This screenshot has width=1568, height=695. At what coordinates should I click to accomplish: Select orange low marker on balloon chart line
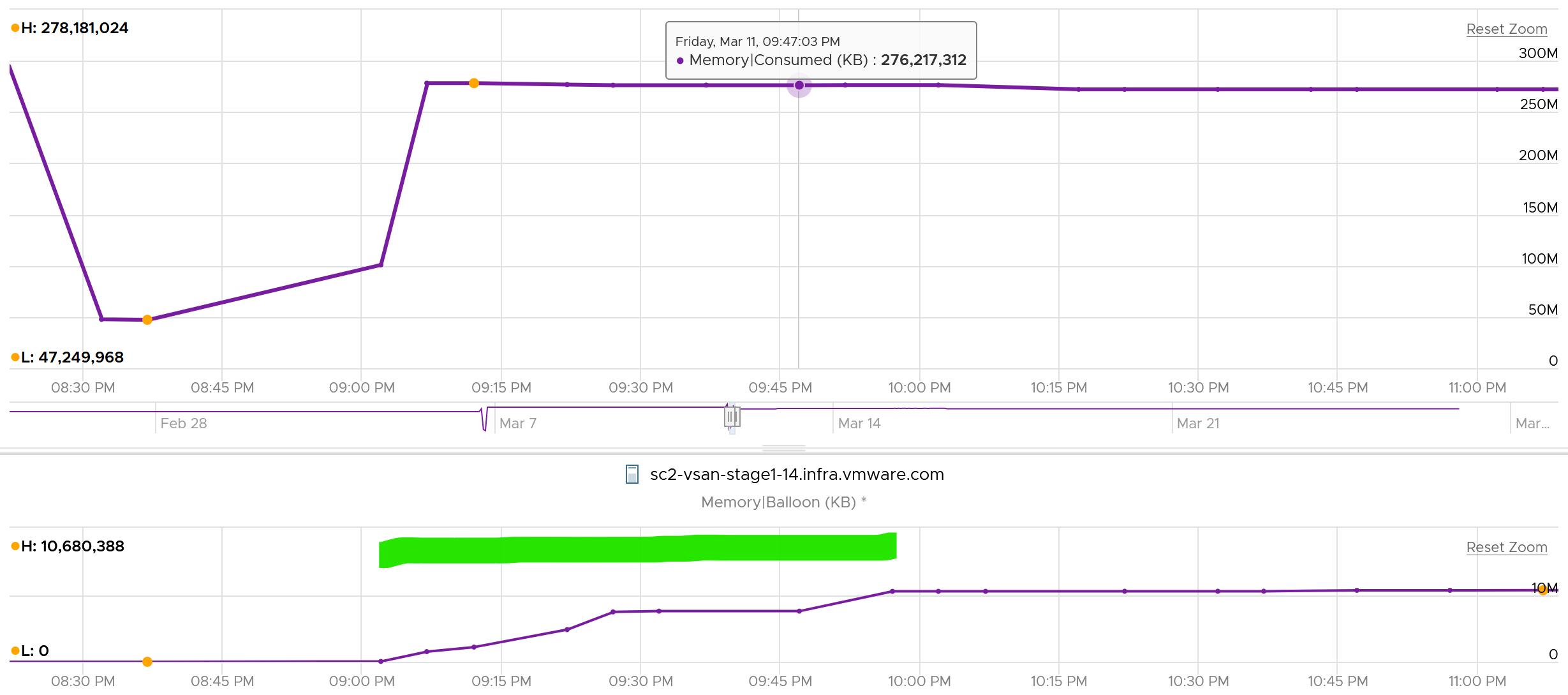147,662
